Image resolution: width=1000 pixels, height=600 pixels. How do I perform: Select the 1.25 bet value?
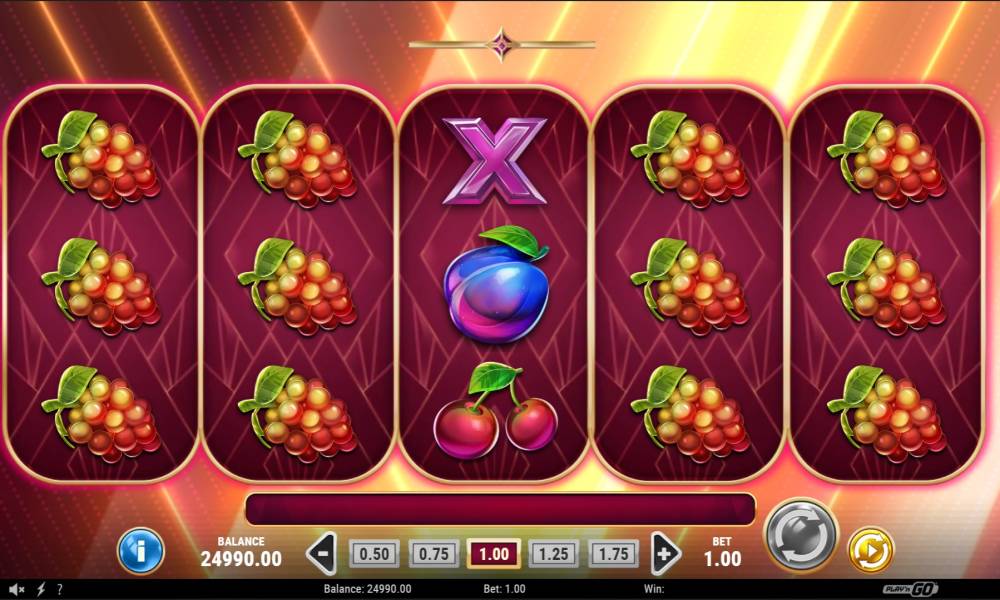tap(554, 553)
